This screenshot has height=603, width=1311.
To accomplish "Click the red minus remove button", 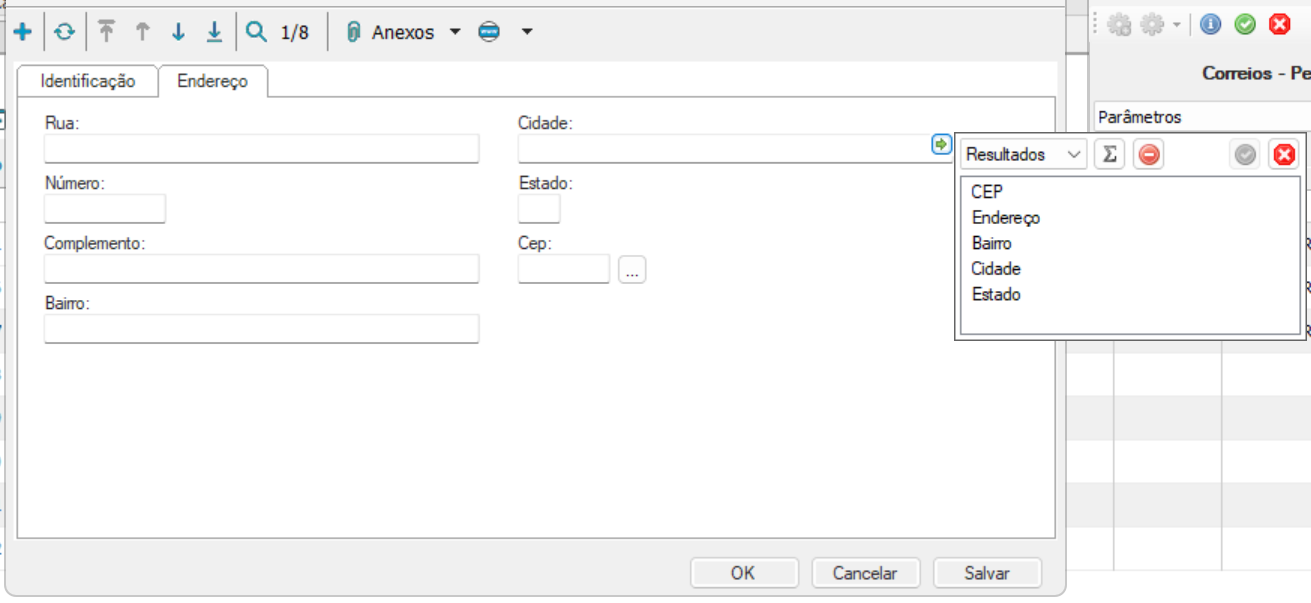I will (1149, 155).
